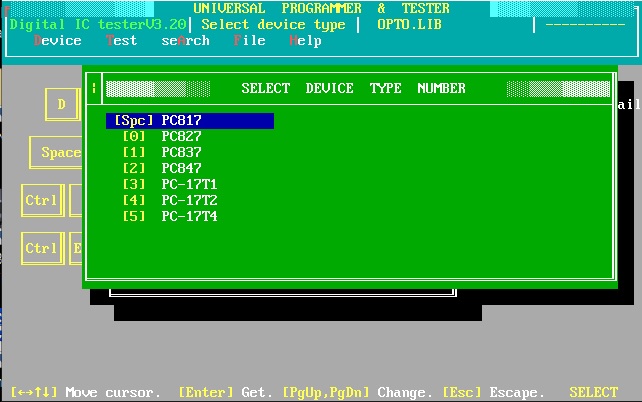
Task: Click the upper Ctrl key button
Action: 43,200
